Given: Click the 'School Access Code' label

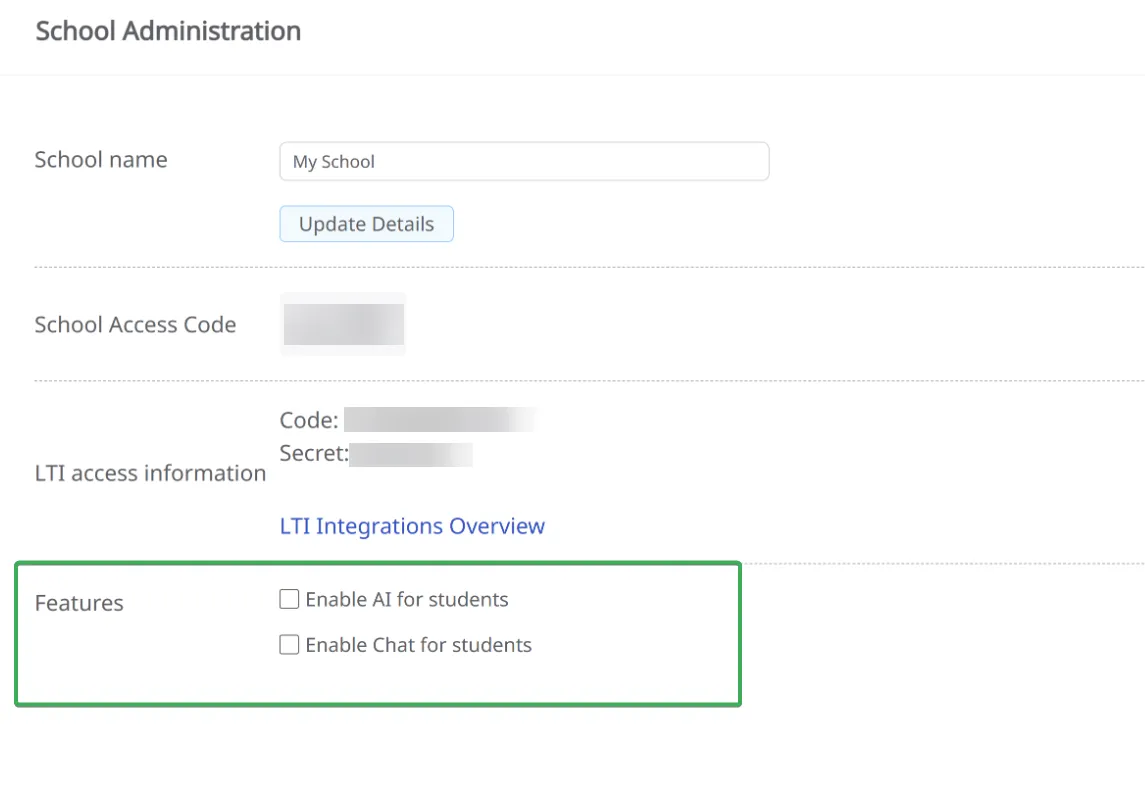Looking at the screenshot, I should tap(135, 325).
